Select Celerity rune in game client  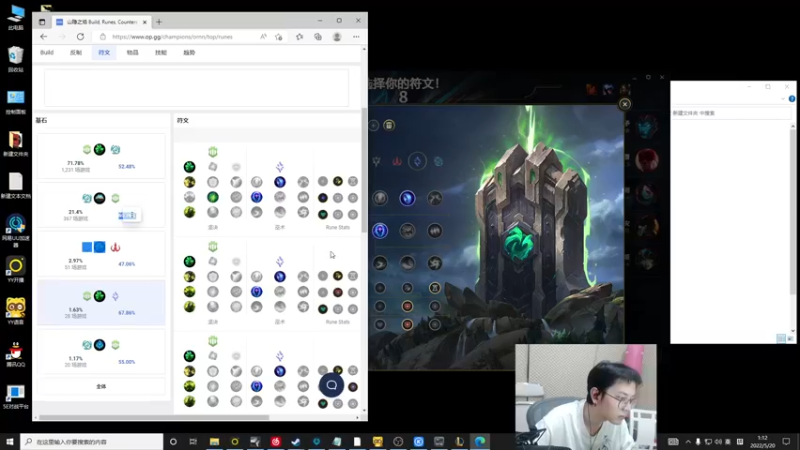tap(407, 231)
